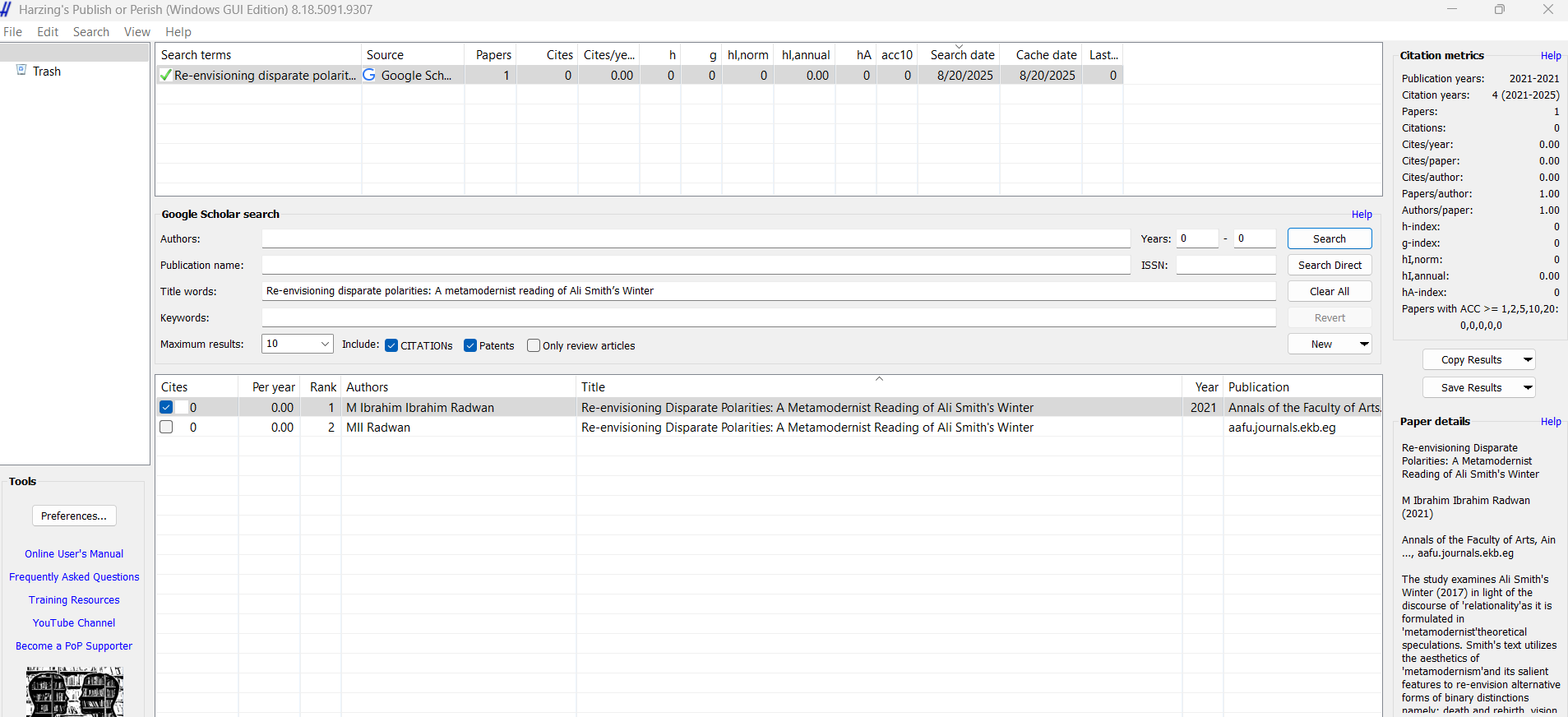
Task: Expand the Save Results dropdown arrow
Action: point(1528,387)
